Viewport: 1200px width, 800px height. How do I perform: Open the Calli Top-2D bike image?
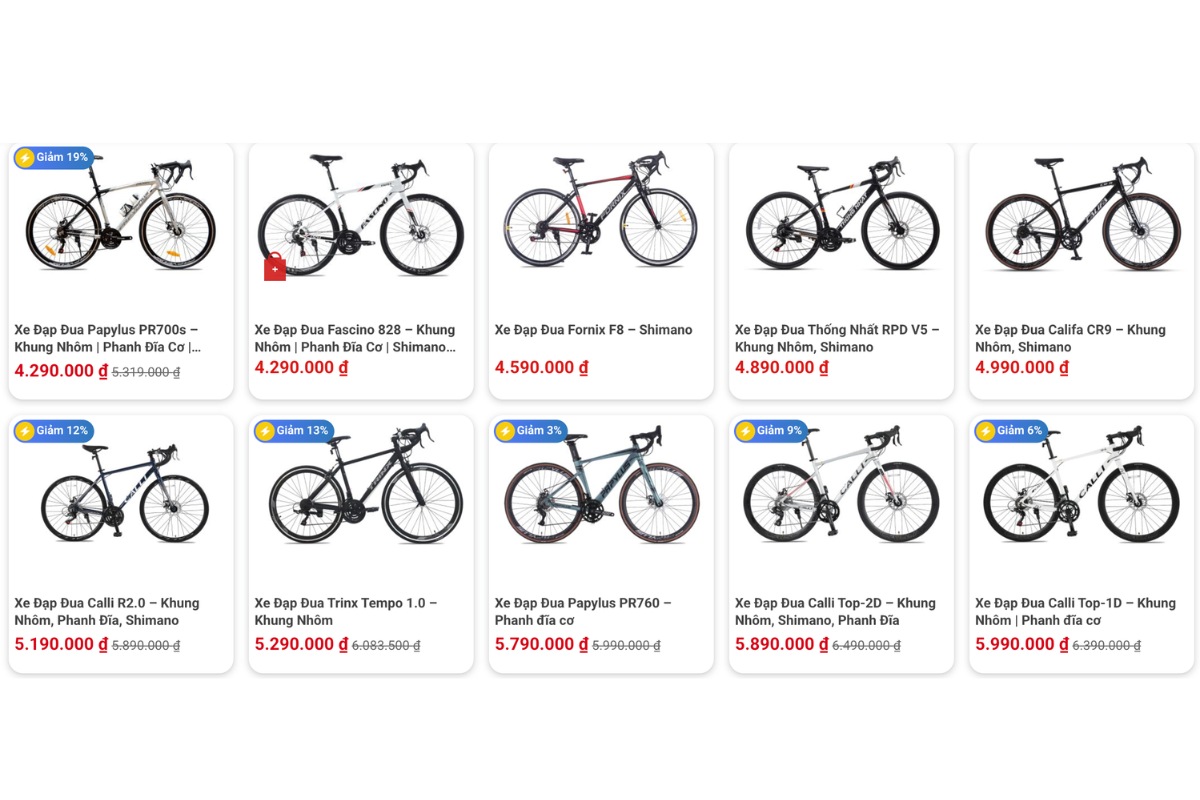click(841, 488)
